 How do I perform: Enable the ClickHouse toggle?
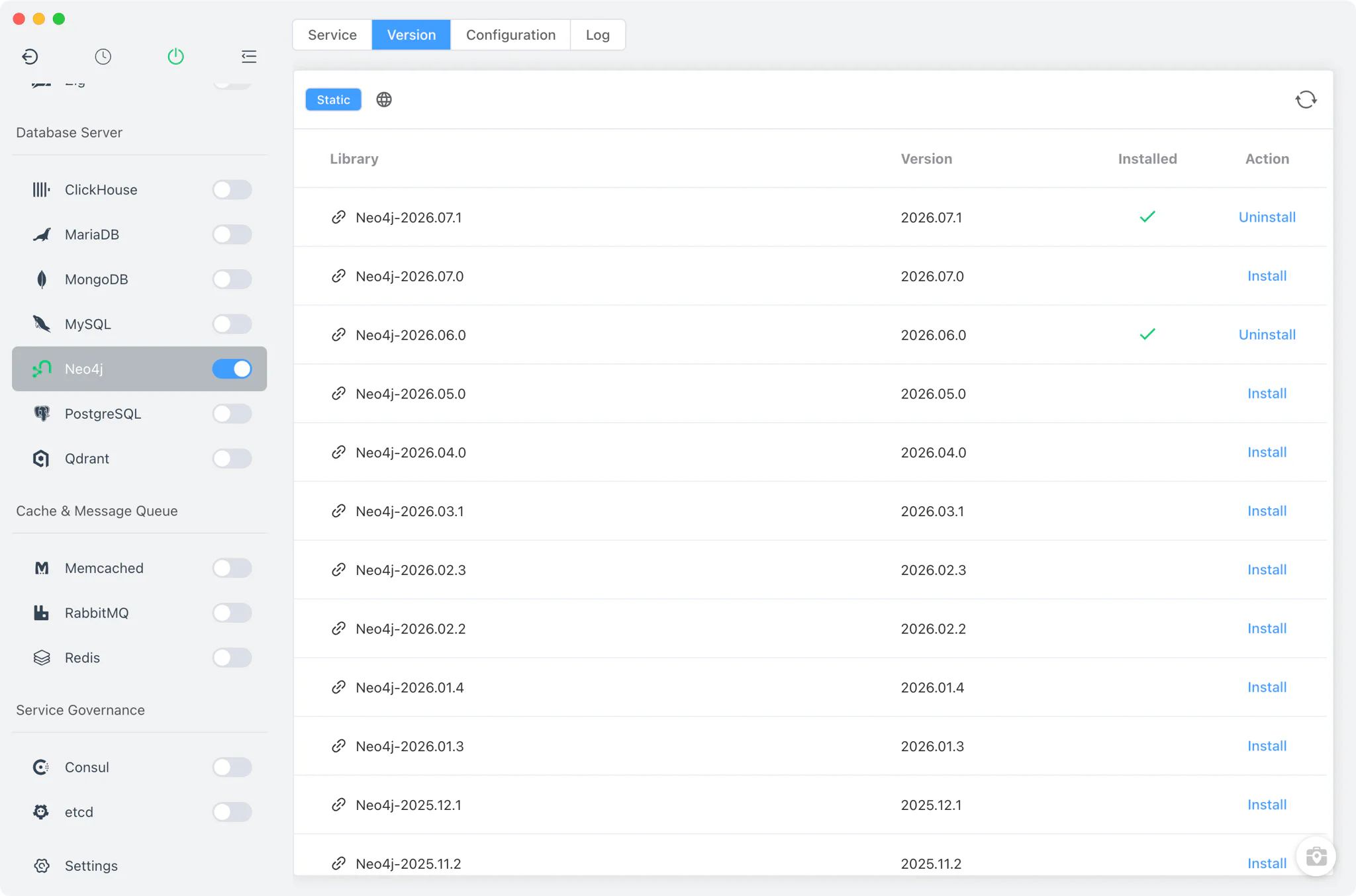click(232, 190)
